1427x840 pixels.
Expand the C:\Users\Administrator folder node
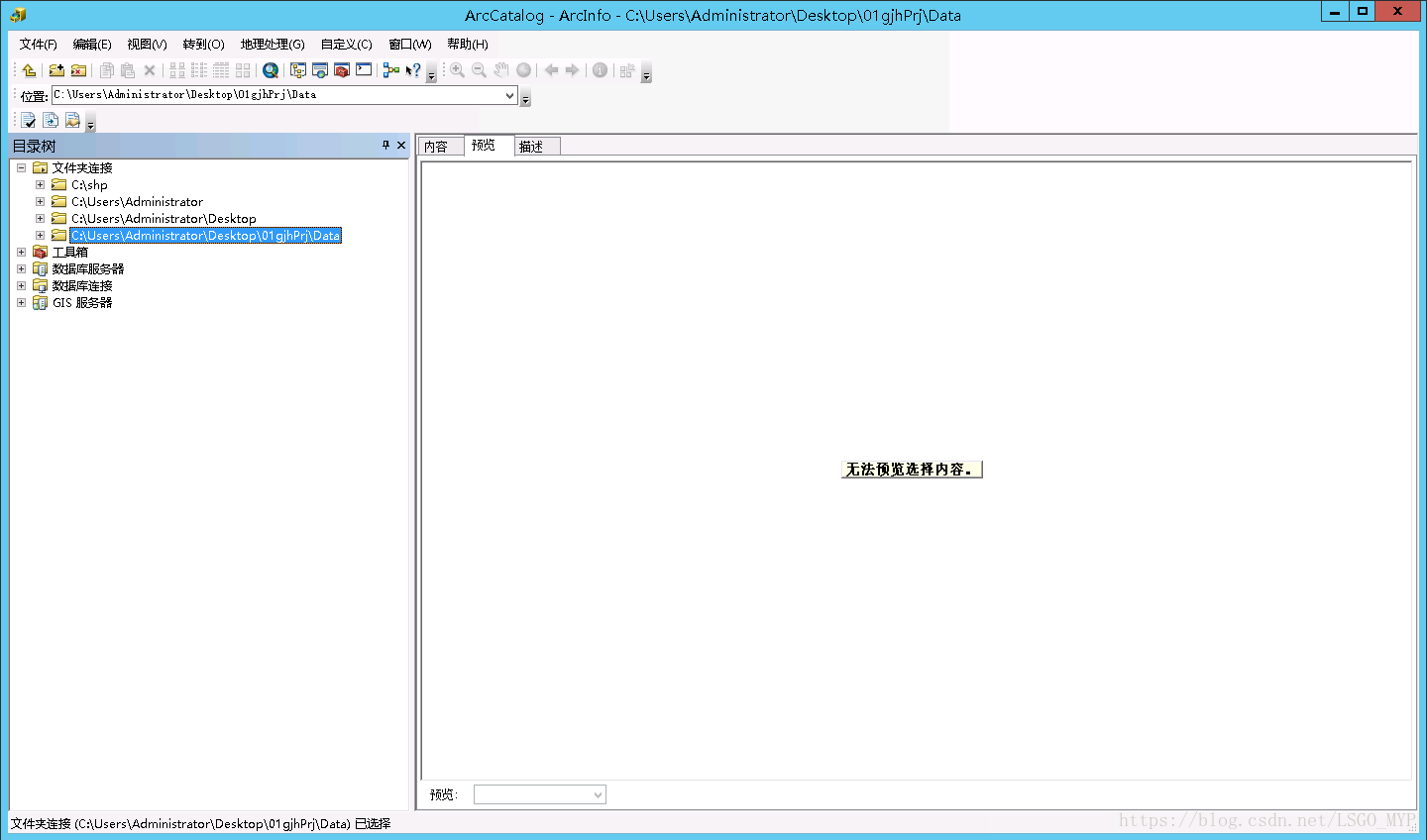tap(40, 202)
